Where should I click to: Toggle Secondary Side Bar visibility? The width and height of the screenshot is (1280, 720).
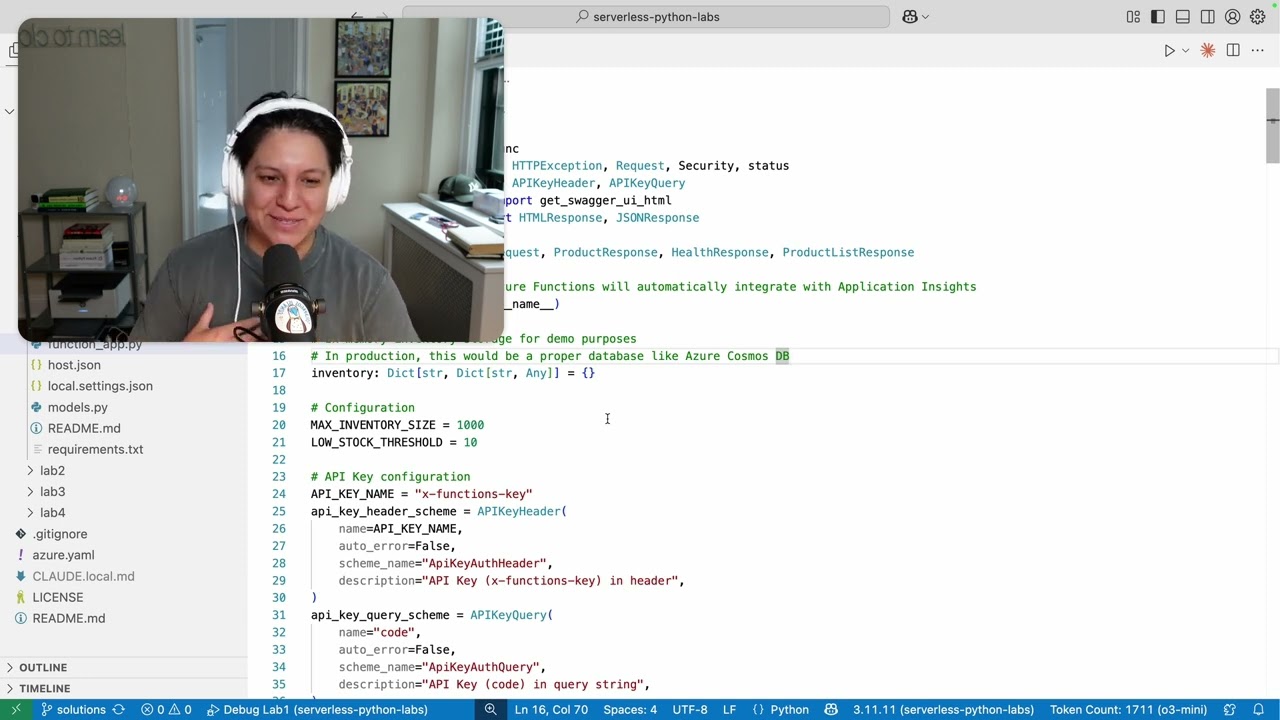(1208, 17)
